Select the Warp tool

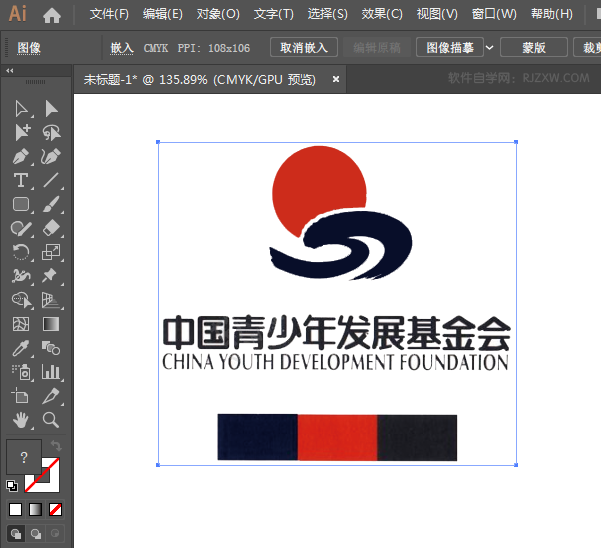point(21,276)
